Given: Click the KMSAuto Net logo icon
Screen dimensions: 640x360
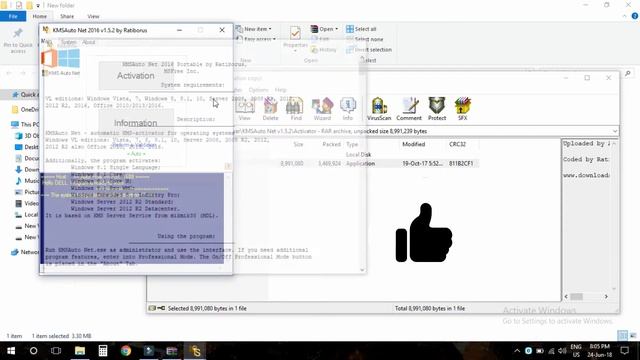Looking at the screenshot, I should [60, 58].
